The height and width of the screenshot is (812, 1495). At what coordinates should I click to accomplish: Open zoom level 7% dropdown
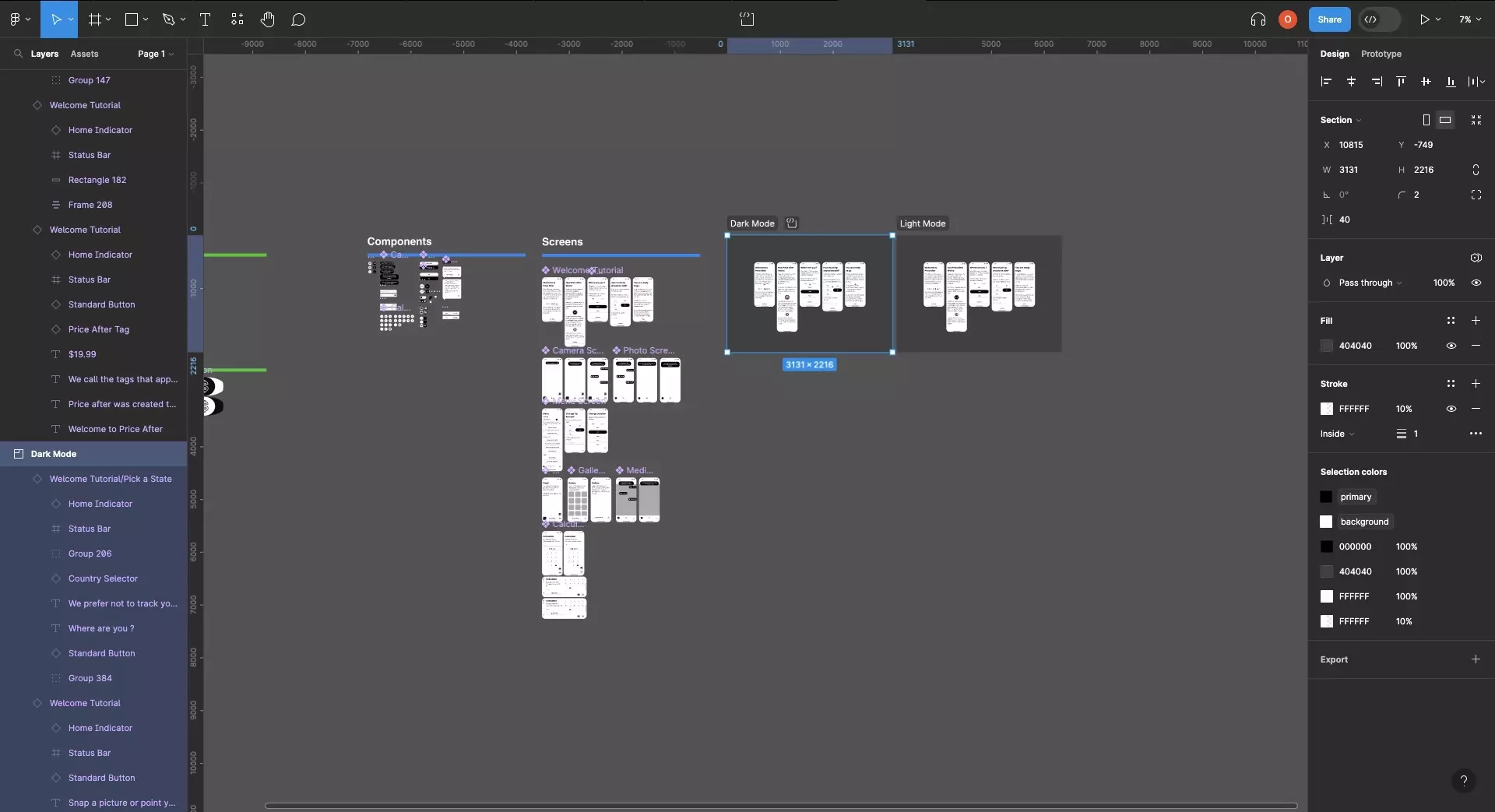click(1470, 19)
